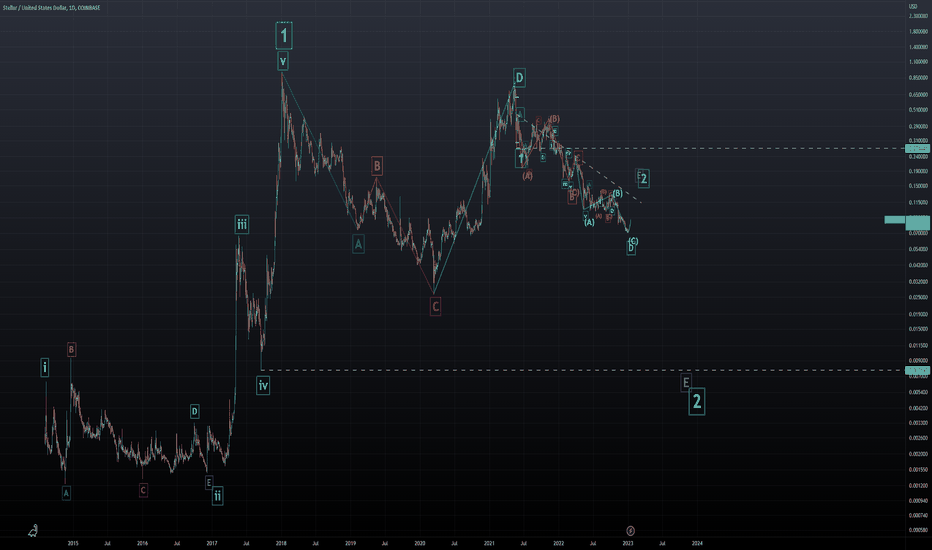
Task: Click the 0.005400 price axis value
Action: [x=918, y=392]
